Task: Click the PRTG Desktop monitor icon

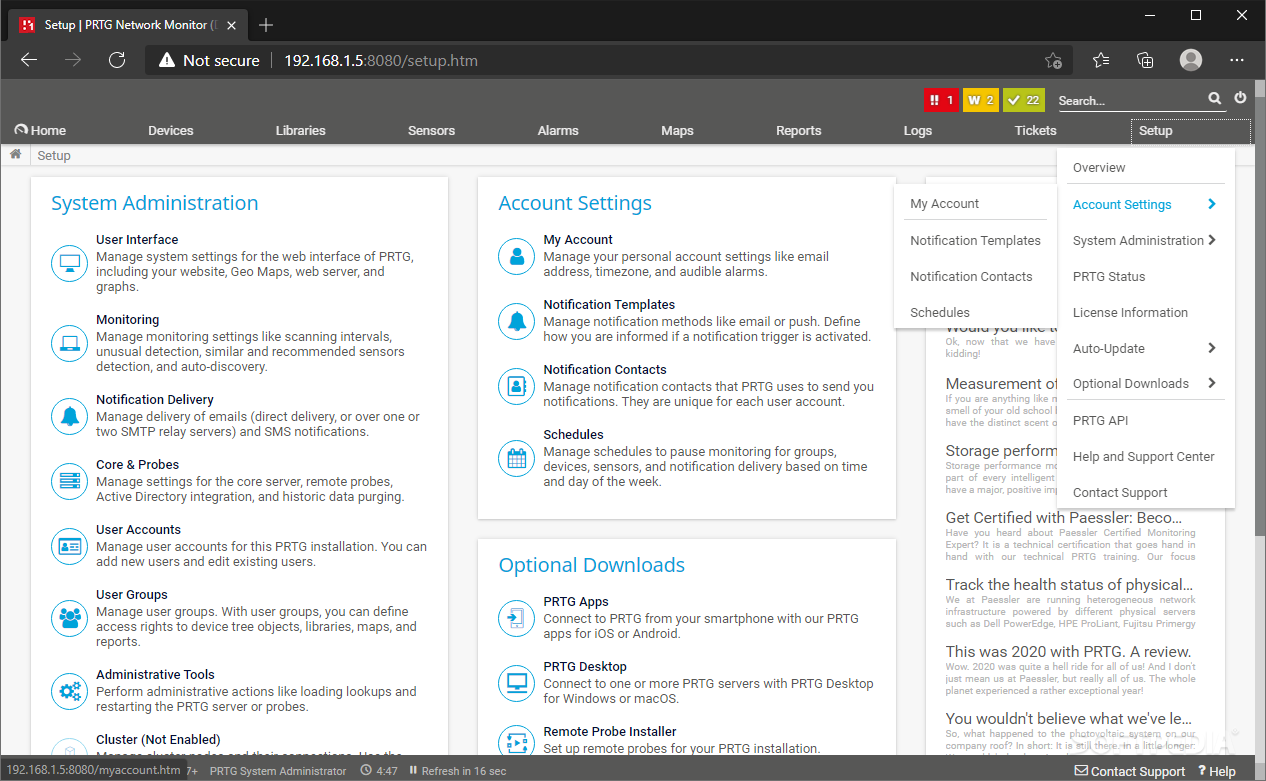Action: pyautogui.click(x=517, y=683)
